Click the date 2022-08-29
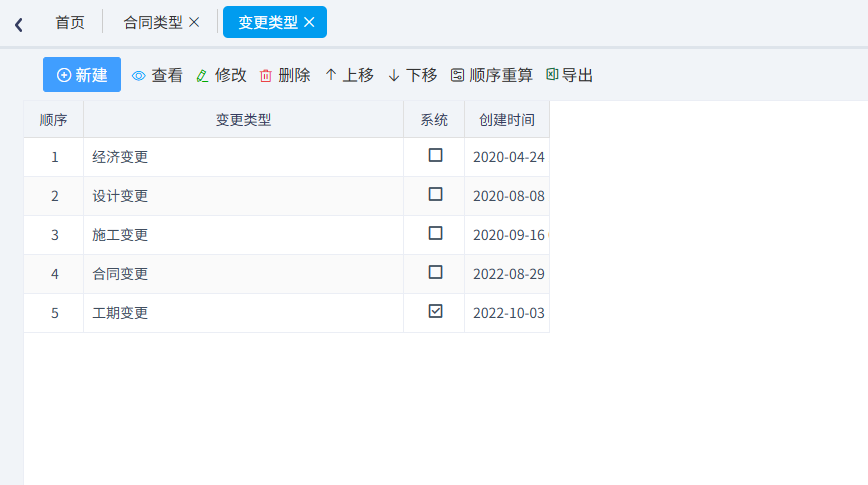 (x=509, y=274)
